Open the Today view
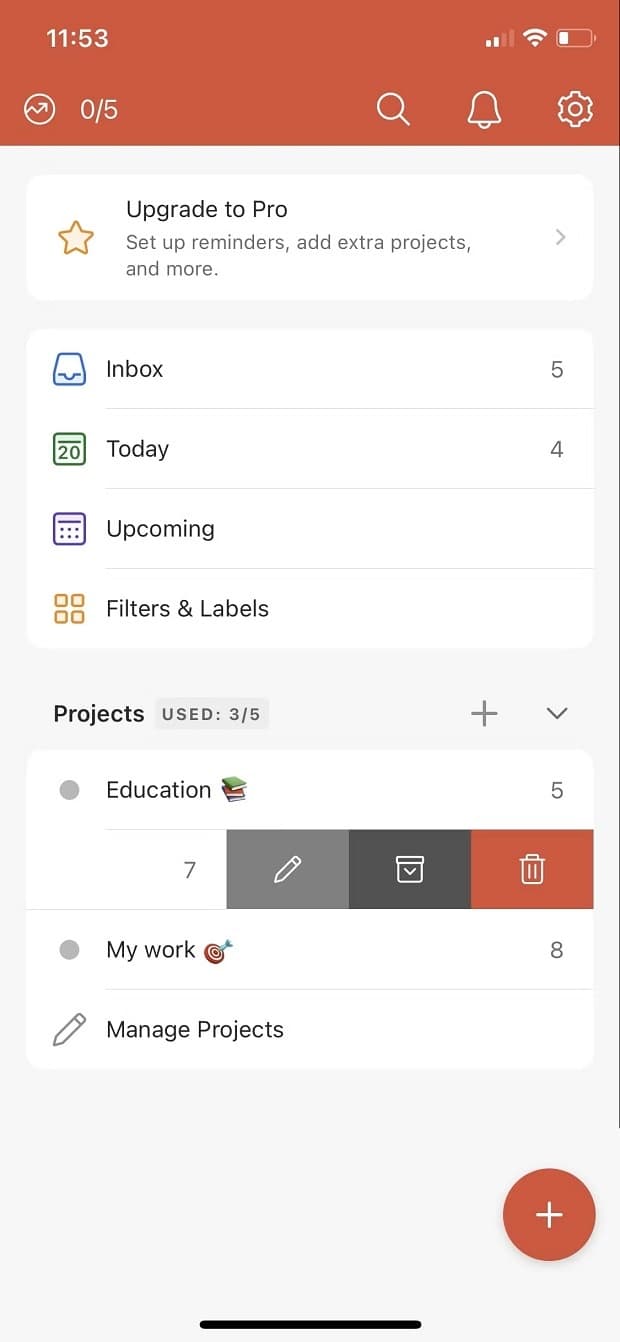This screenshot has width=620, height=1342. tap(138, 449)
